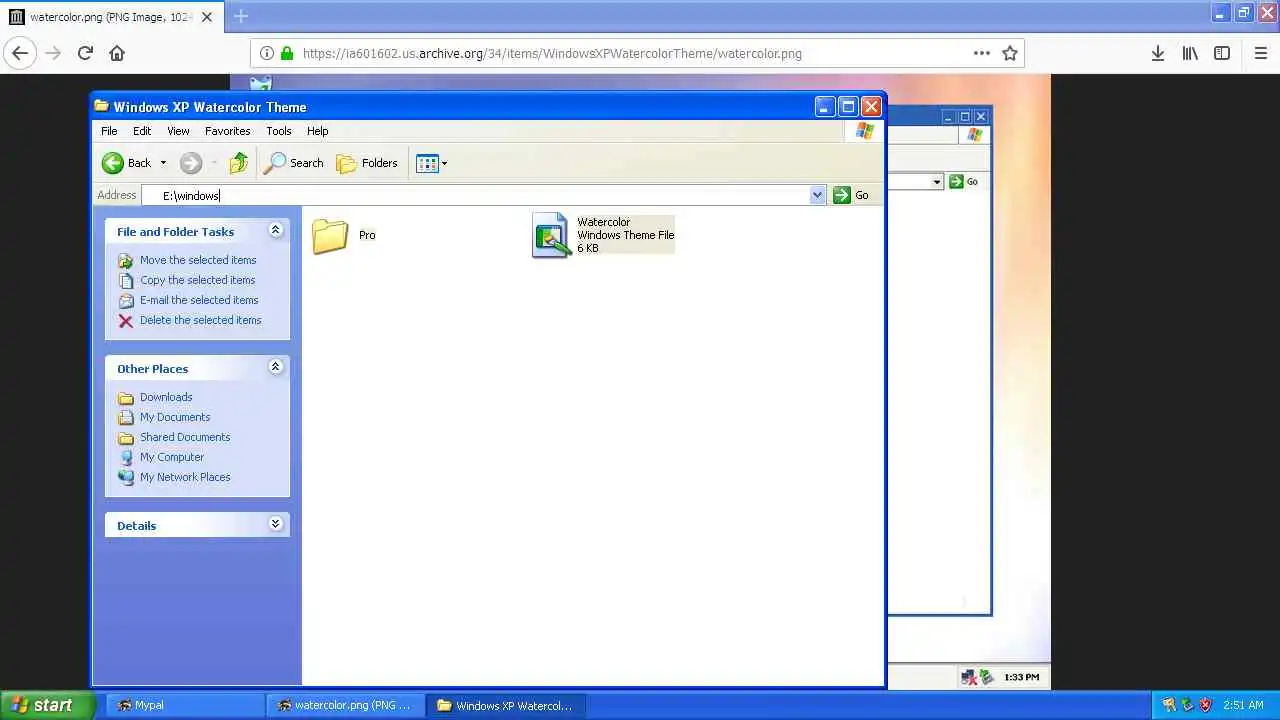The height and width of the screenshot is (720, 1280).
Task: Close the watercolor.png tab
Action: point(207,17)
